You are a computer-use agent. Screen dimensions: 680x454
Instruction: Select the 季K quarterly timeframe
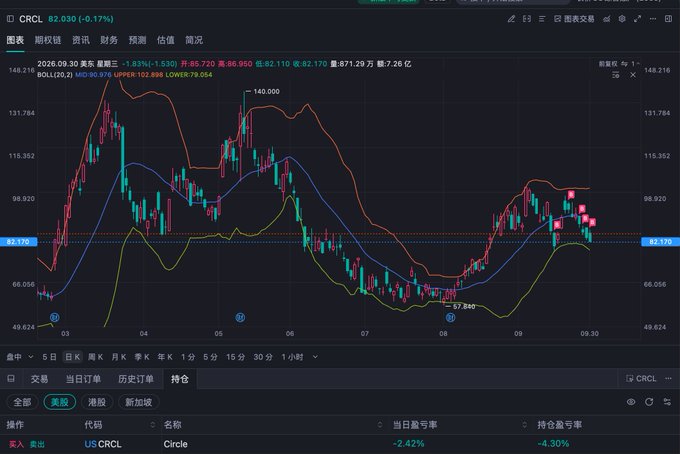tap(142, 357)
